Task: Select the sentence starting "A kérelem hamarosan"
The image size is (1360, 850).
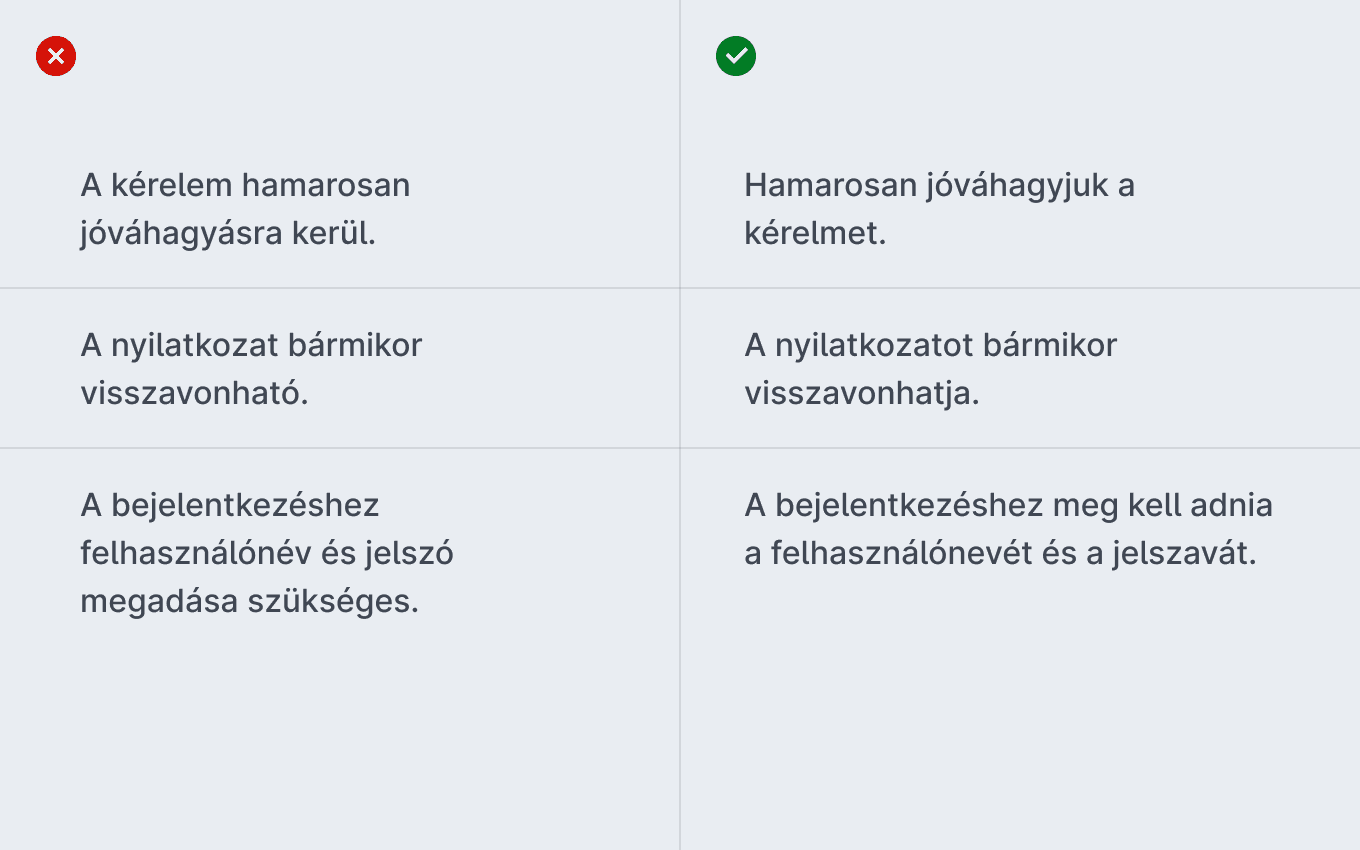Action: point(246,209)
